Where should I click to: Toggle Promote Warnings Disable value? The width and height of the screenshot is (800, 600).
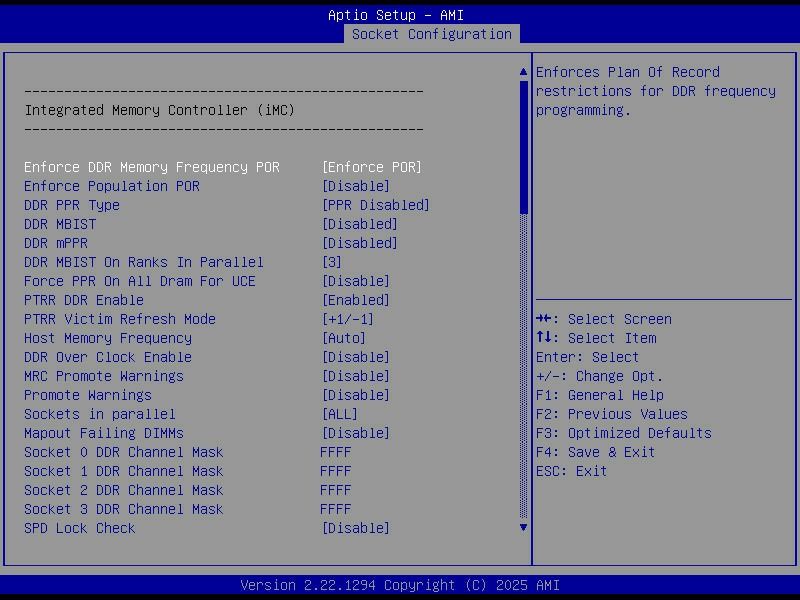(x=356, y=395)
